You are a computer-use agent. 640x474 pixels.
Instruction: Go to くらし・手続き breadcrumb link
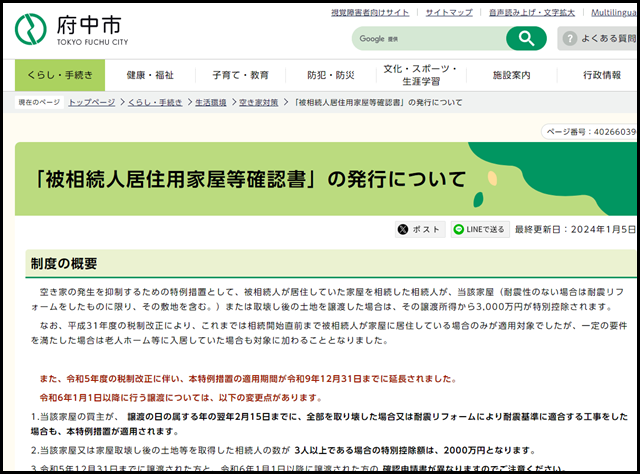pos(155,102)
